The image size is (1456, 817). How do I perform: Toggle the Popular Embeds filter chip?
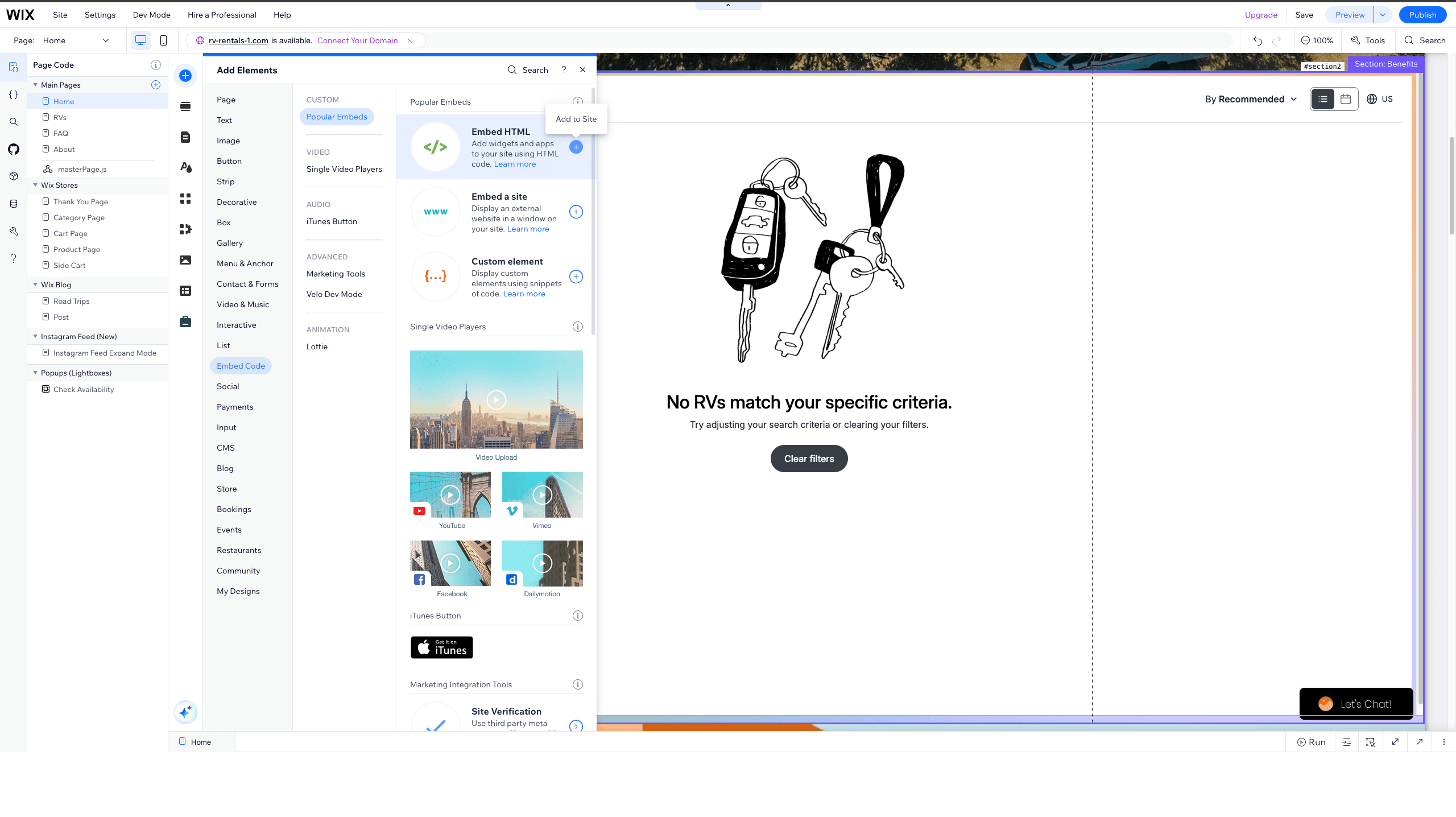coord(337,117)
